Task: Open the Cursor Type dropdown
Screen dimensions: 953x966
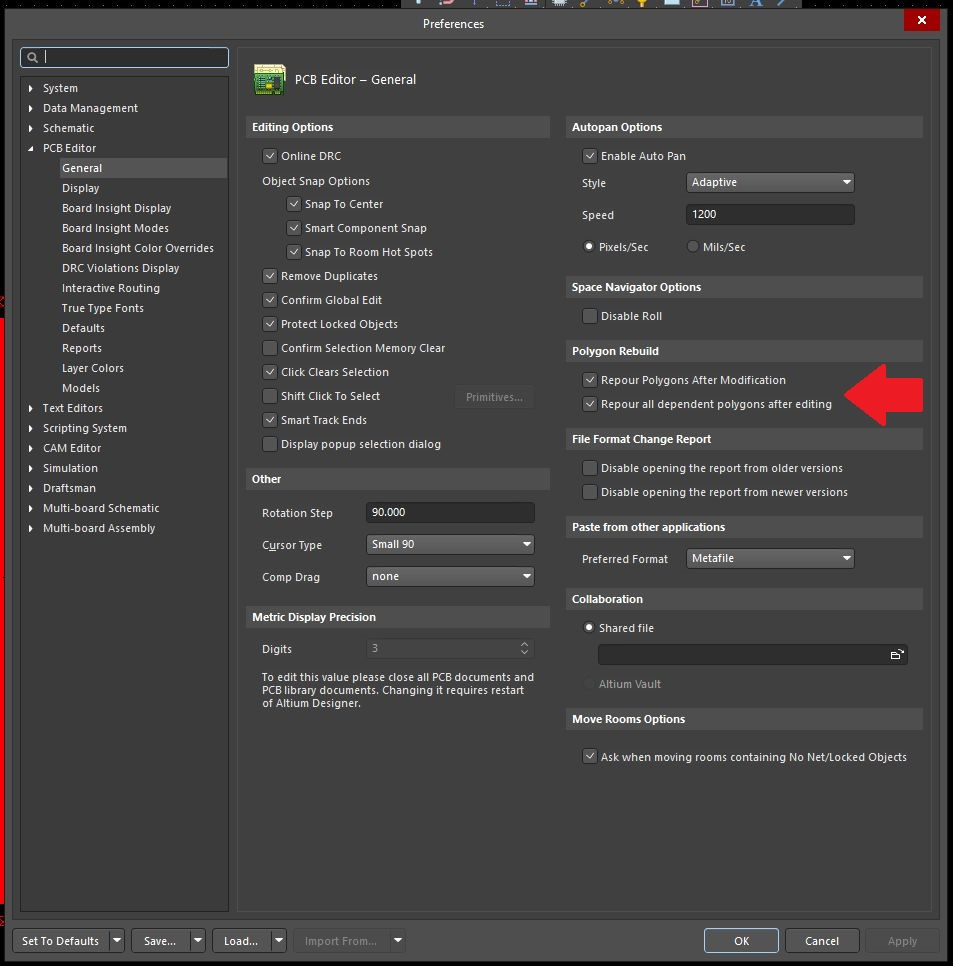Action: pos(450,545)
